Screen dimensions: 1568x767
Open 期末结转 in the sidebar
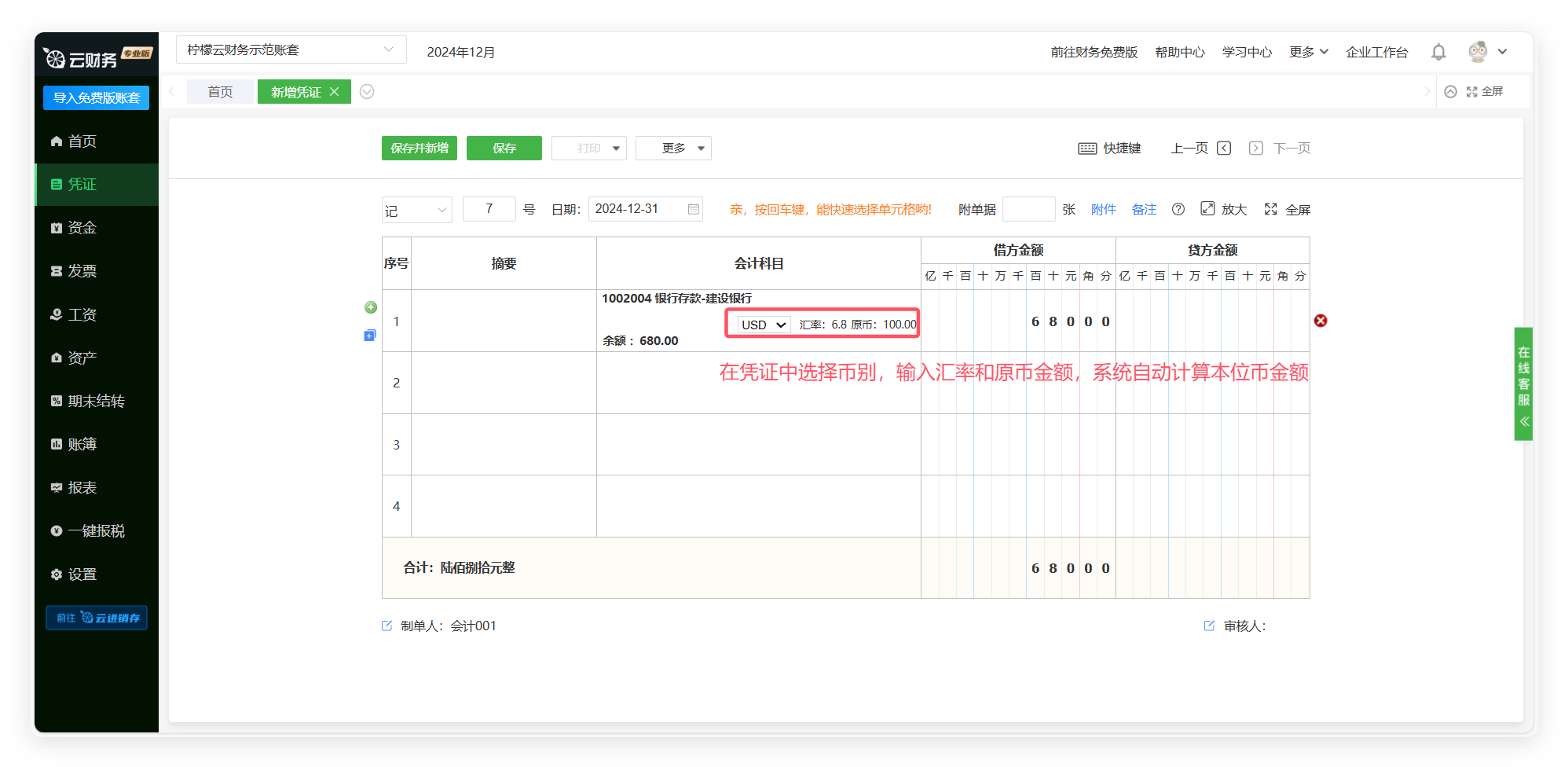(96, 401)
